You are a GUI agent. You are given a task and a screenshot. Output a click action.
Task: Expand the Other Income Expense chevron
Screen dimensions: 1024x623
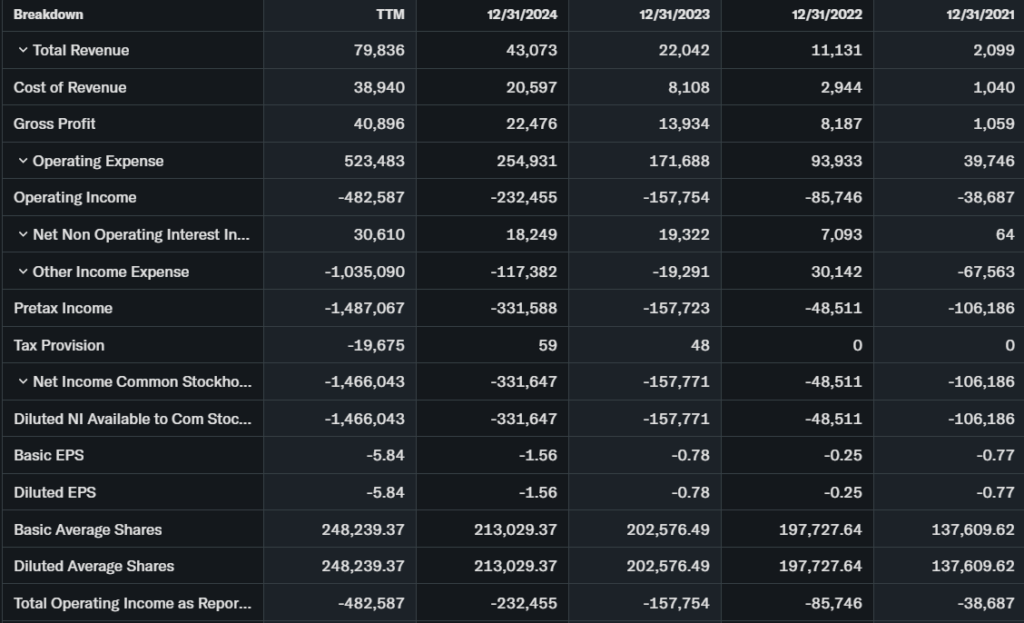(x=23, y=272)
